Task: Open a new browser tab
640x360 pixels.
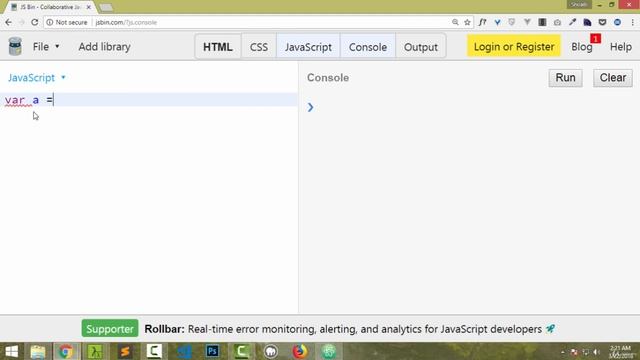Action: [x=106, y=7]
